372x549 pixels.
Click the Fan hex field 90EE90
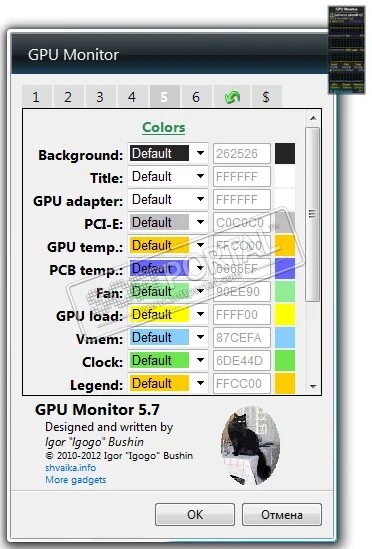click(x=242, y=292)
